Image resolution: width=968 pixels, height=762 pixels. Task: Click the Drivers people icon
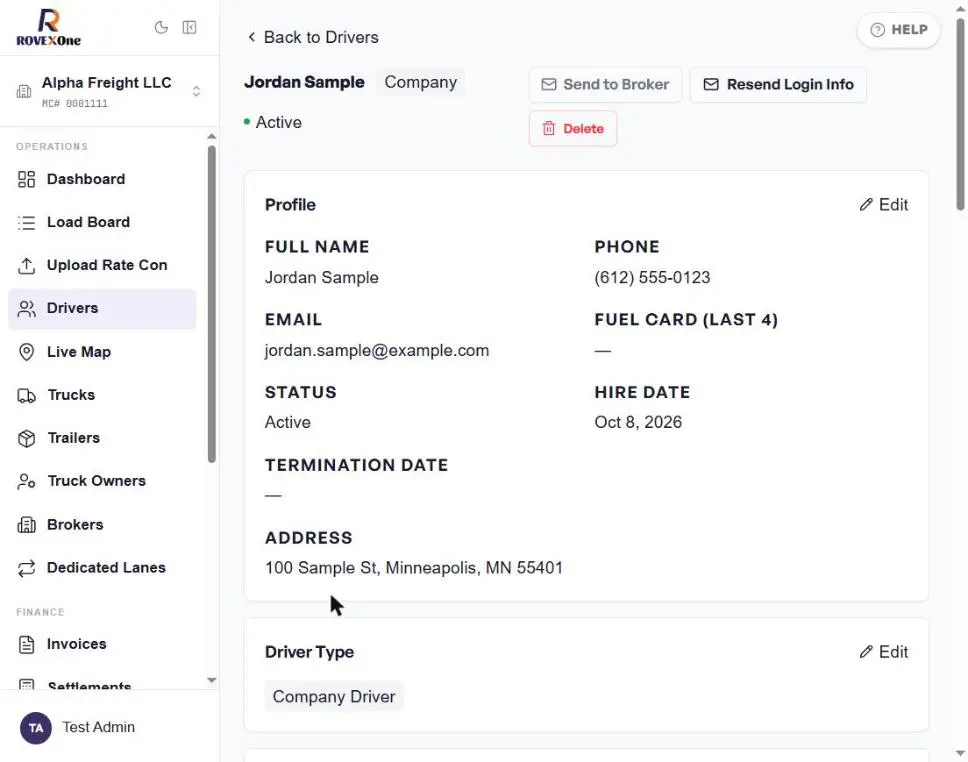27,309
